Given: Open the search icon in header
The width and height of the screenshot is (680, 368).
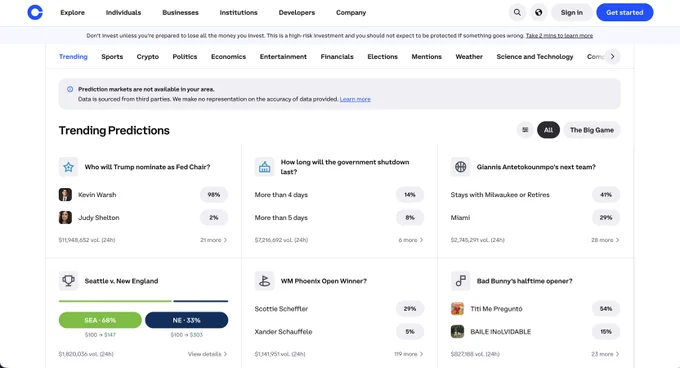Looking at the screenshot, I should (517, 13).
